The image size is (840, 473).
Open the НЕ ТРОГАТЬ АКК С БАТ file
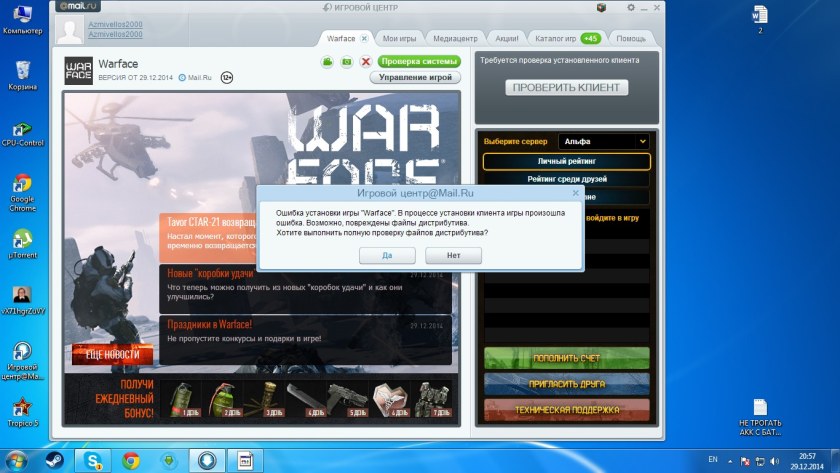coord(760,417)
